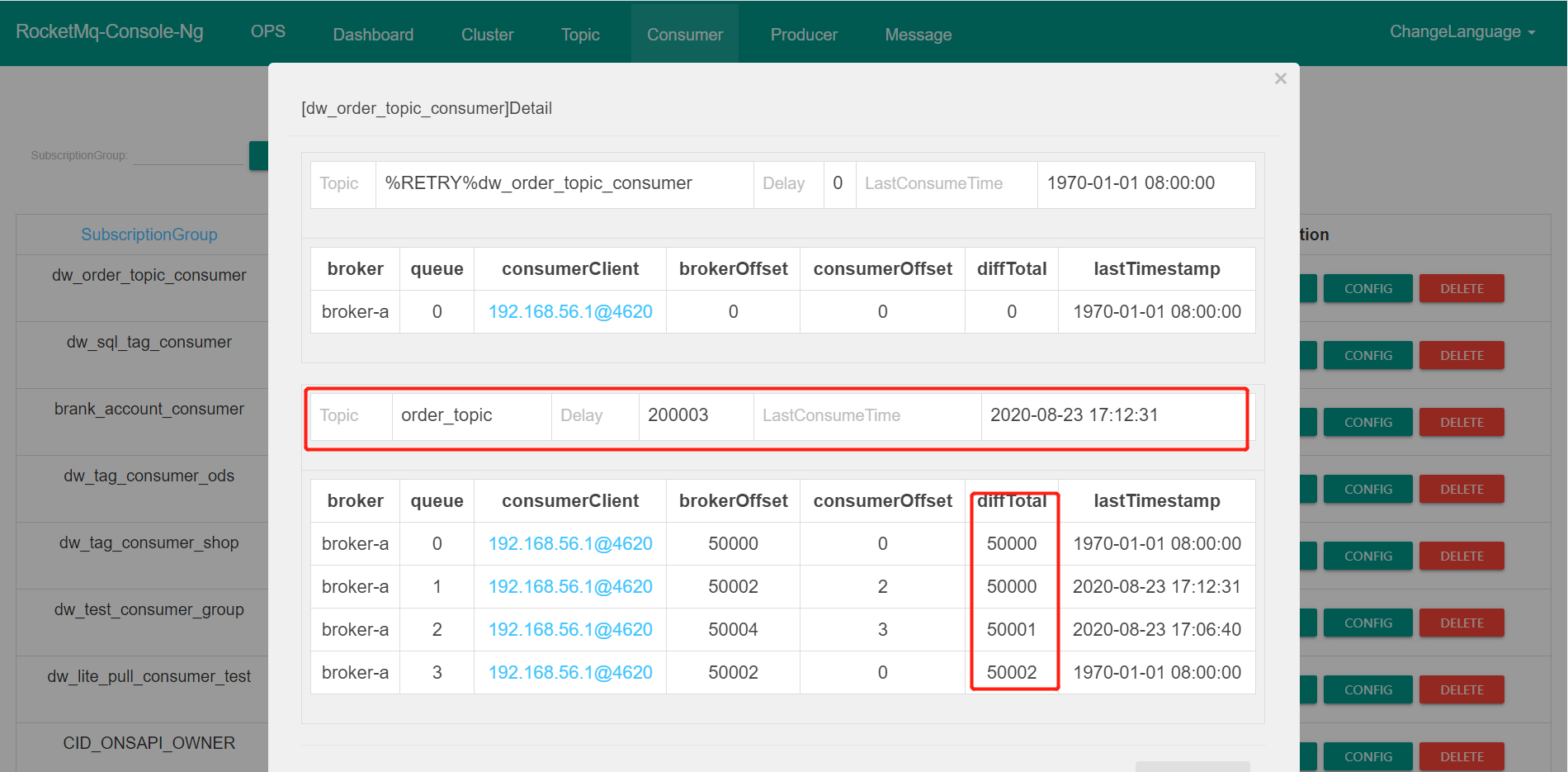This screenshot has height=772, width=1568.
Task: Focus the SubscriptionGroup search input field
Action: tap(188, 155)
